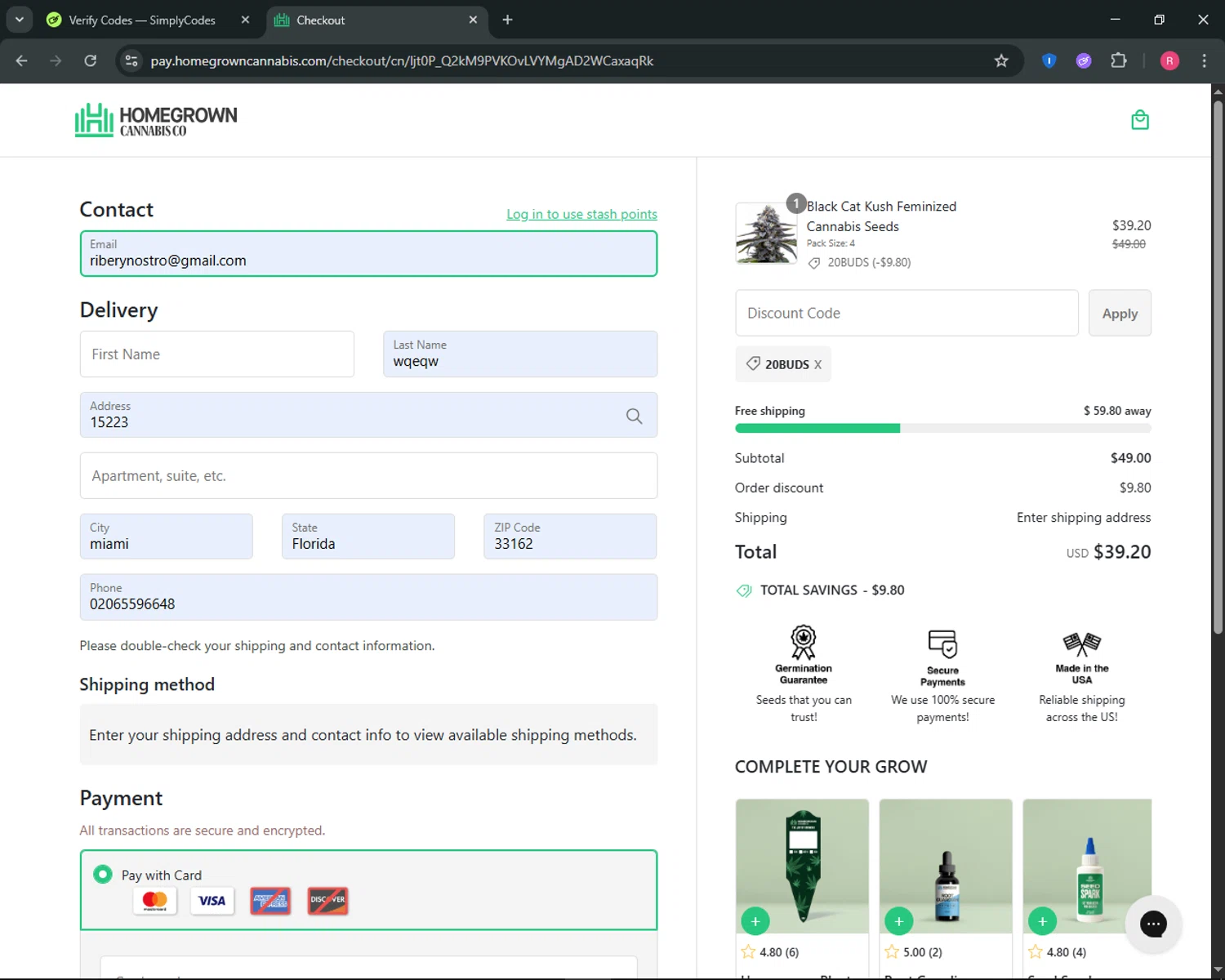
Task: Add the dropper bottle product with plus
Action: [899, 921]
